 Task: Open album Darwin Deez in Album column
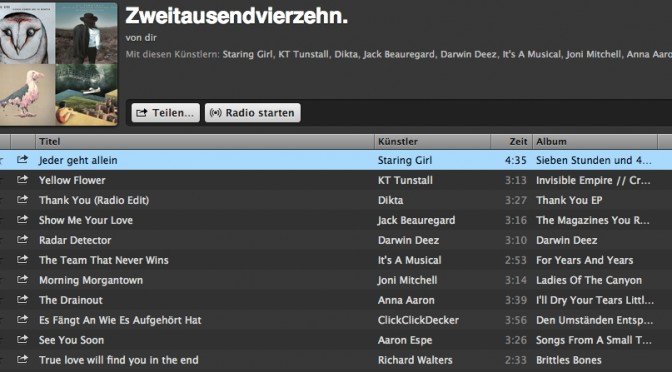(567, 240)
